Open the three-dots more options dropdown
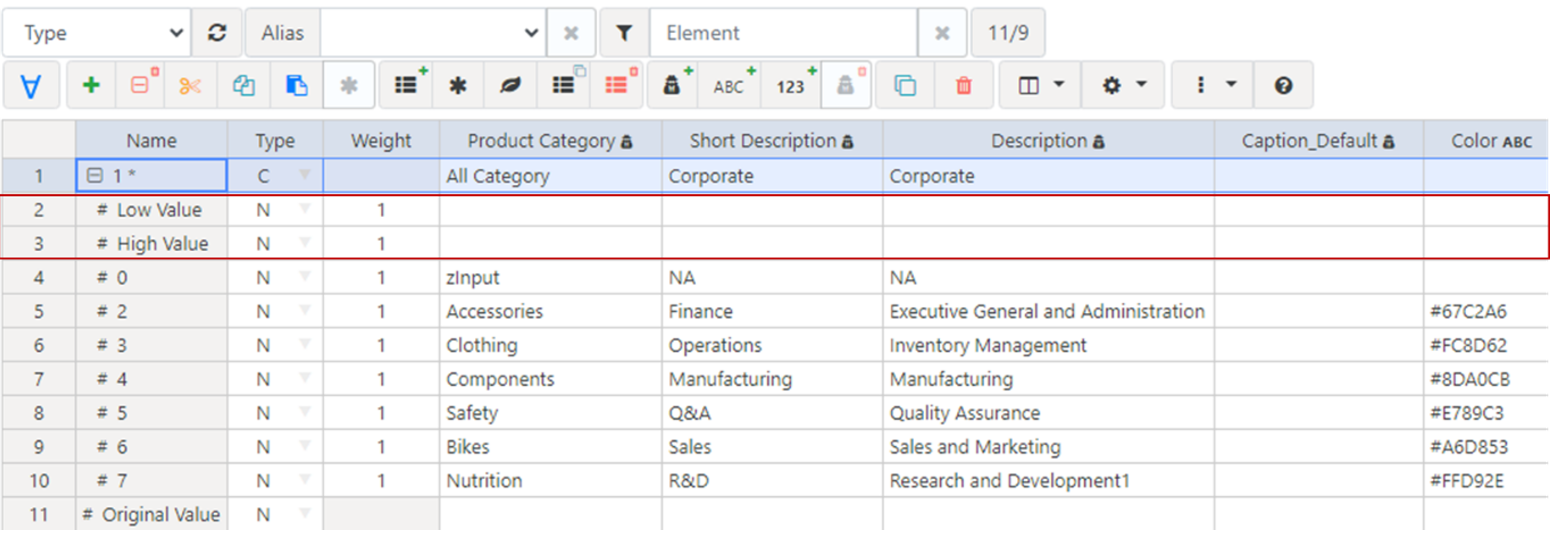 pos(1212,85)
